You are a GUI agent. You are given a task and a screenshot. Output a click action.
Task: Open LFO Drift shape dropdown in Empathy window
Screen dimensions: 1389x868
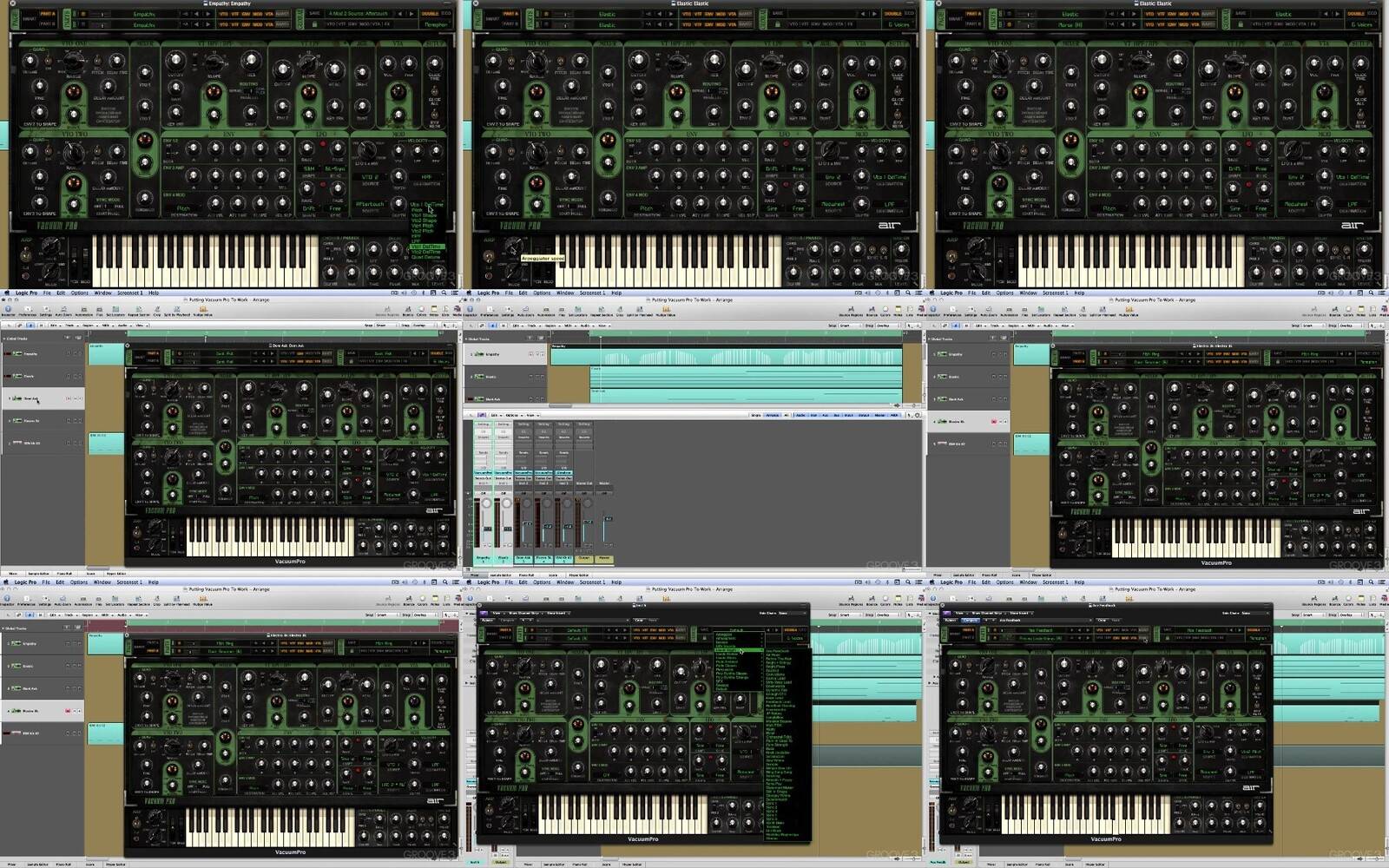(x=308, y=208)
